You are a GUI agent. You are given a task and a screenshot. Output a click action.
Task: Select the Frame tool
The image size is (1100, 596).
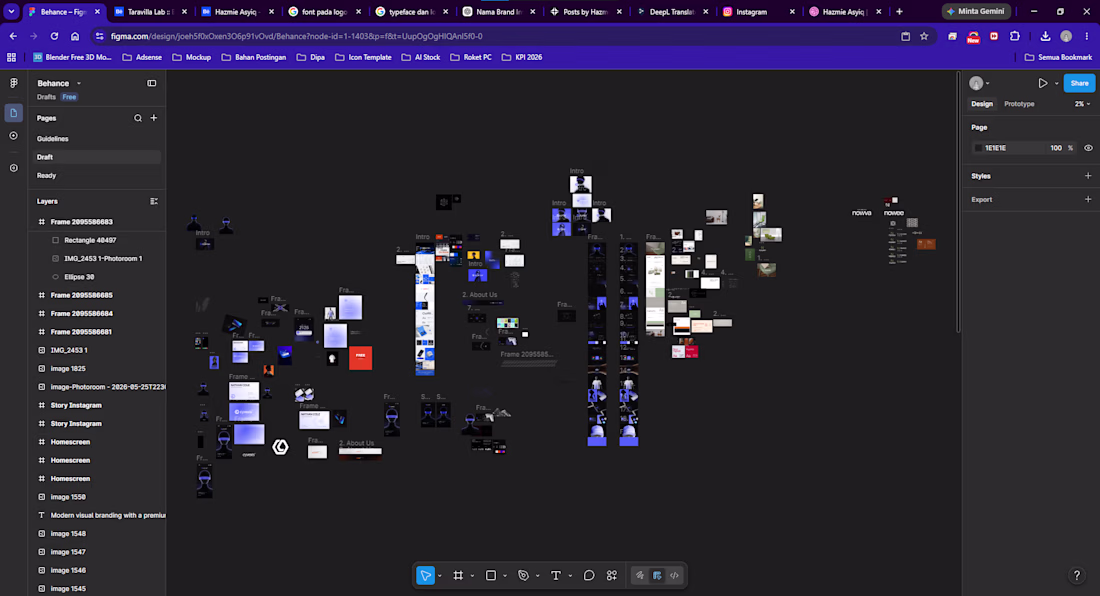tap(458, 576)
